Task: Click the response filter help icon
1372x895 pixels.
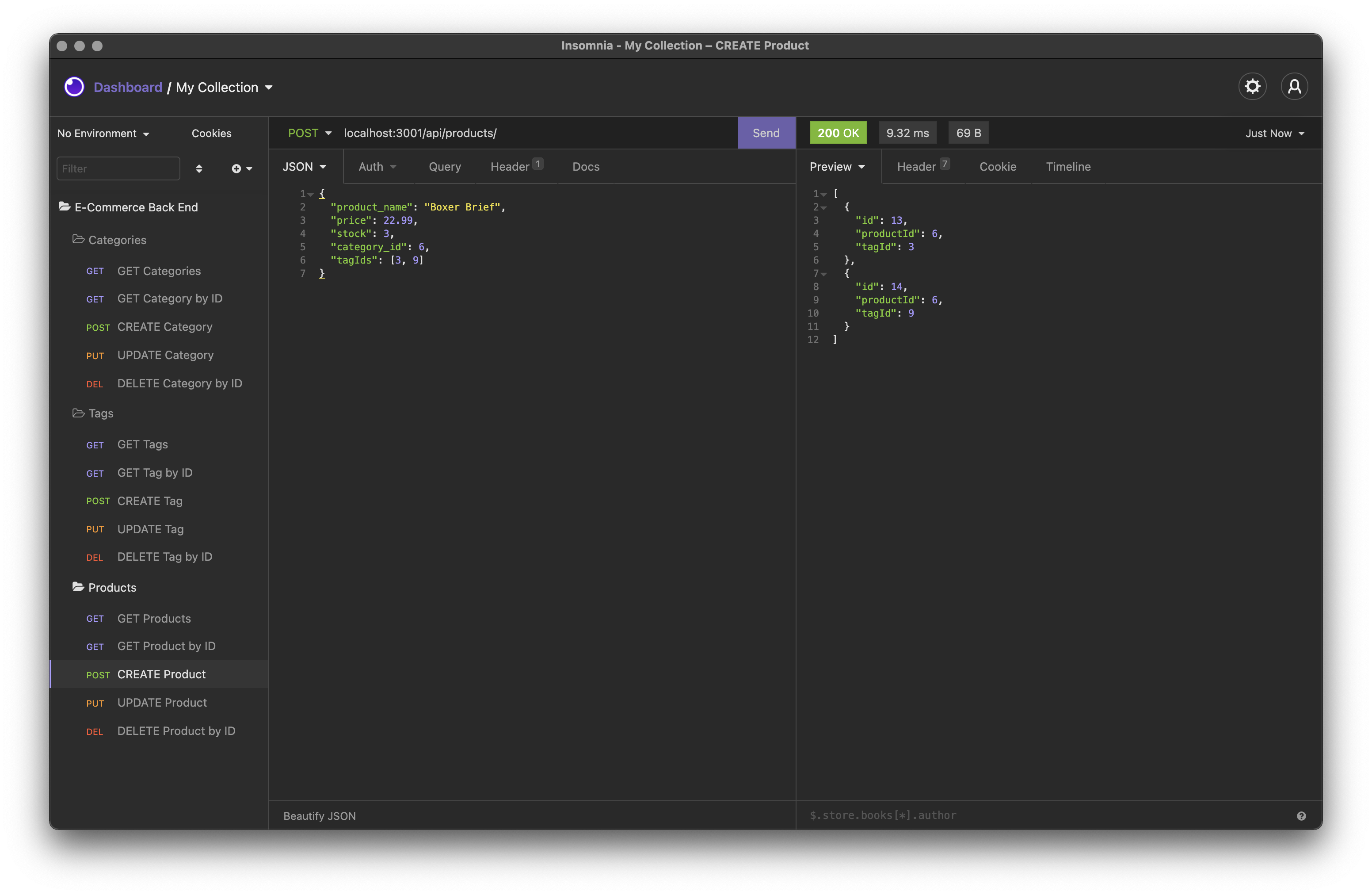Action: [1301, 815]
